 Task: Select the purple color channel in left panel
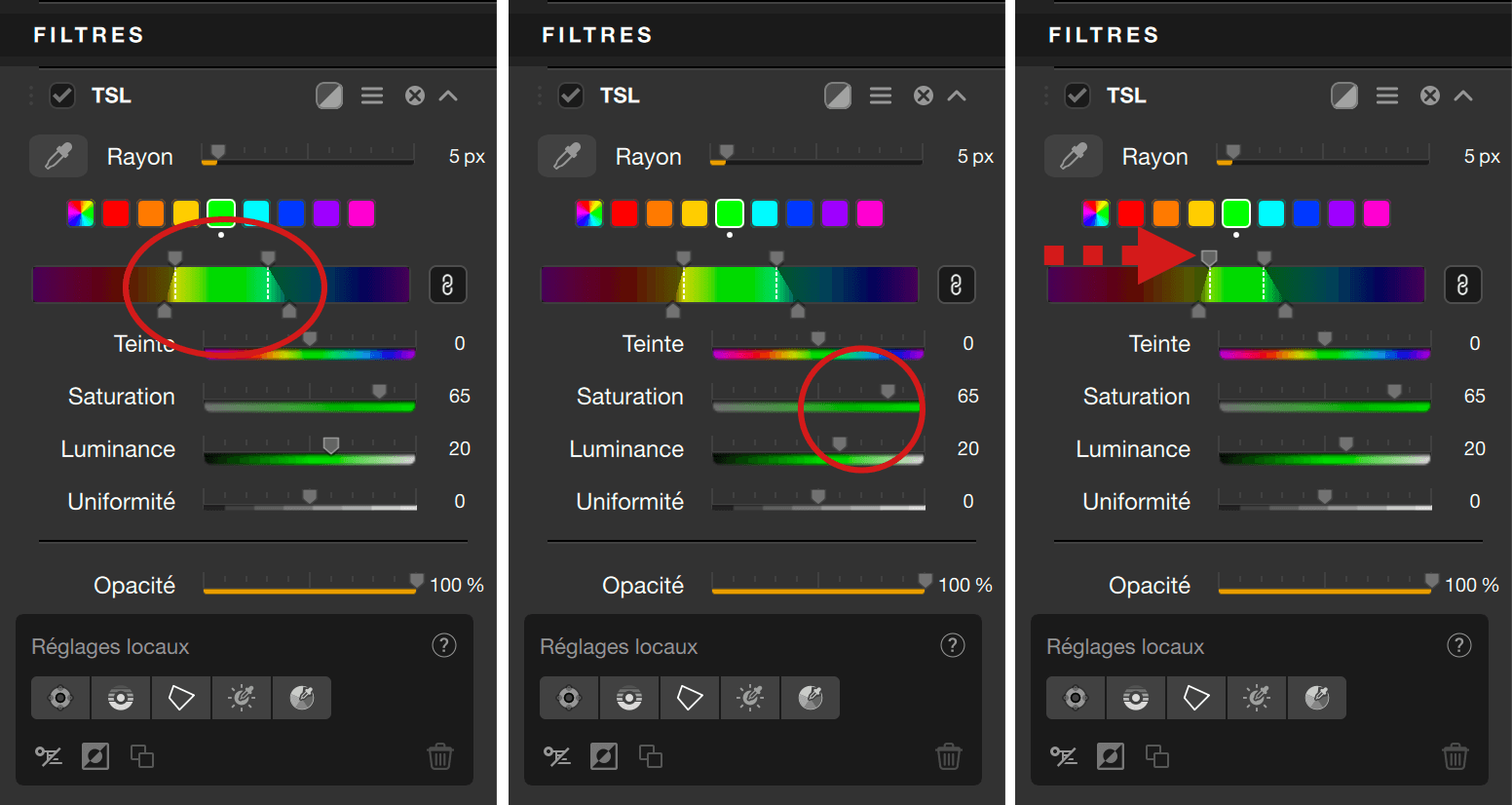click(x=326, y=213)
